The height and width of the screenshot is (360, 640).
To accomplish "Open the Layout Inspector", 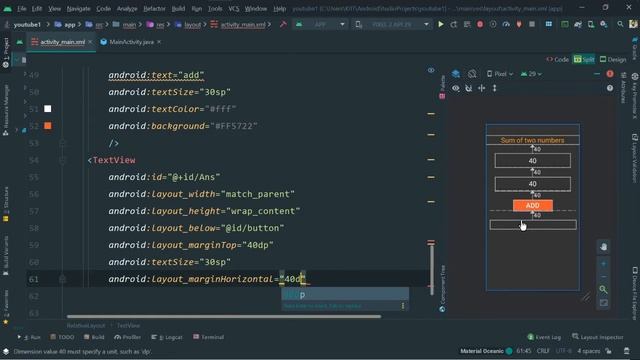I will tap(598, 337).
